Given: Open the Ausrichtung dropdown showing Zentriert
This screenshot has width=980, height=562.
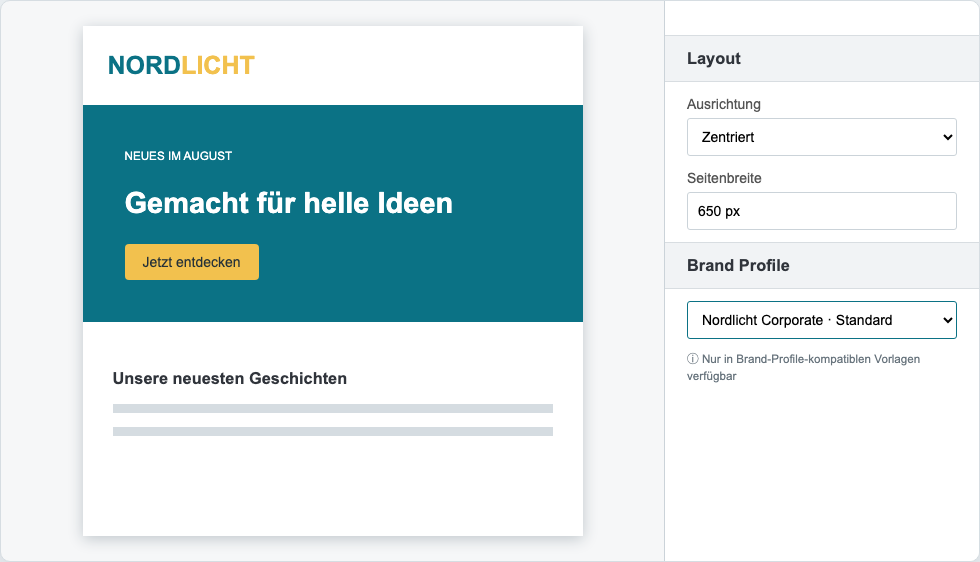Looking at the screenshot, I should [821, 137].
